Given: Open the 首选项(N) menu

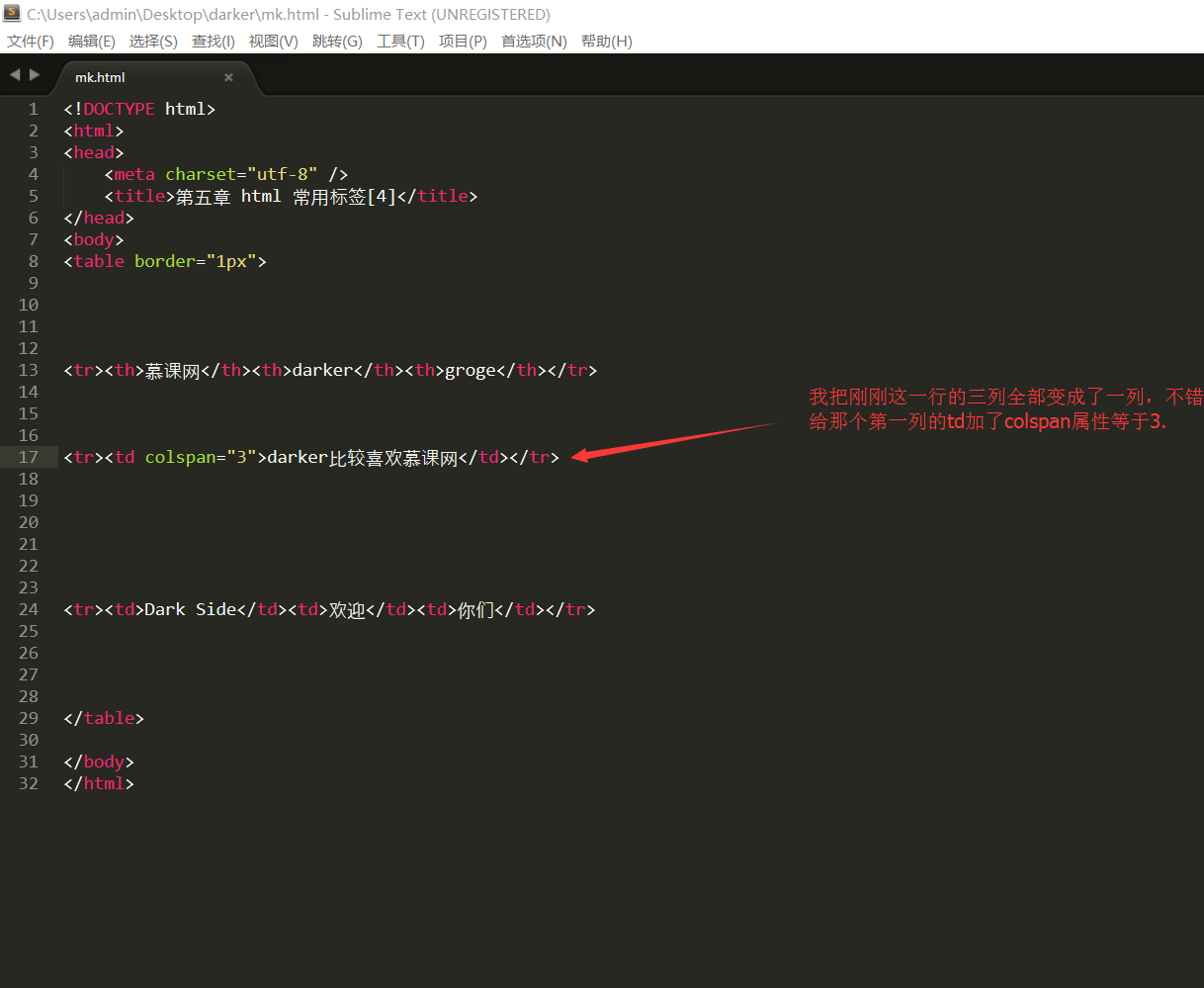Looking at the screenshot, I should [534, 41].
